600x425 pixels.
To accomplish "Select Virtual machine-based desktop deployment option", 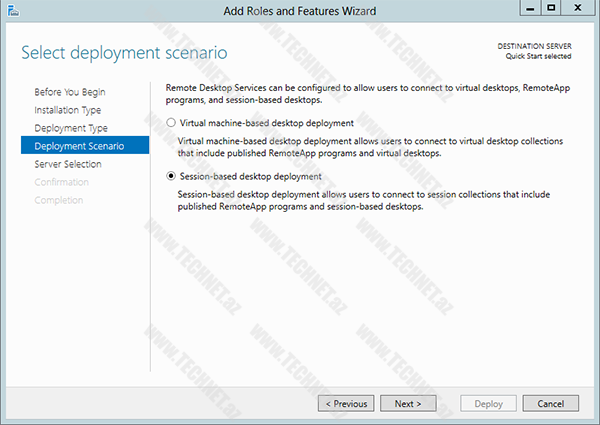I will pos(171,123).
